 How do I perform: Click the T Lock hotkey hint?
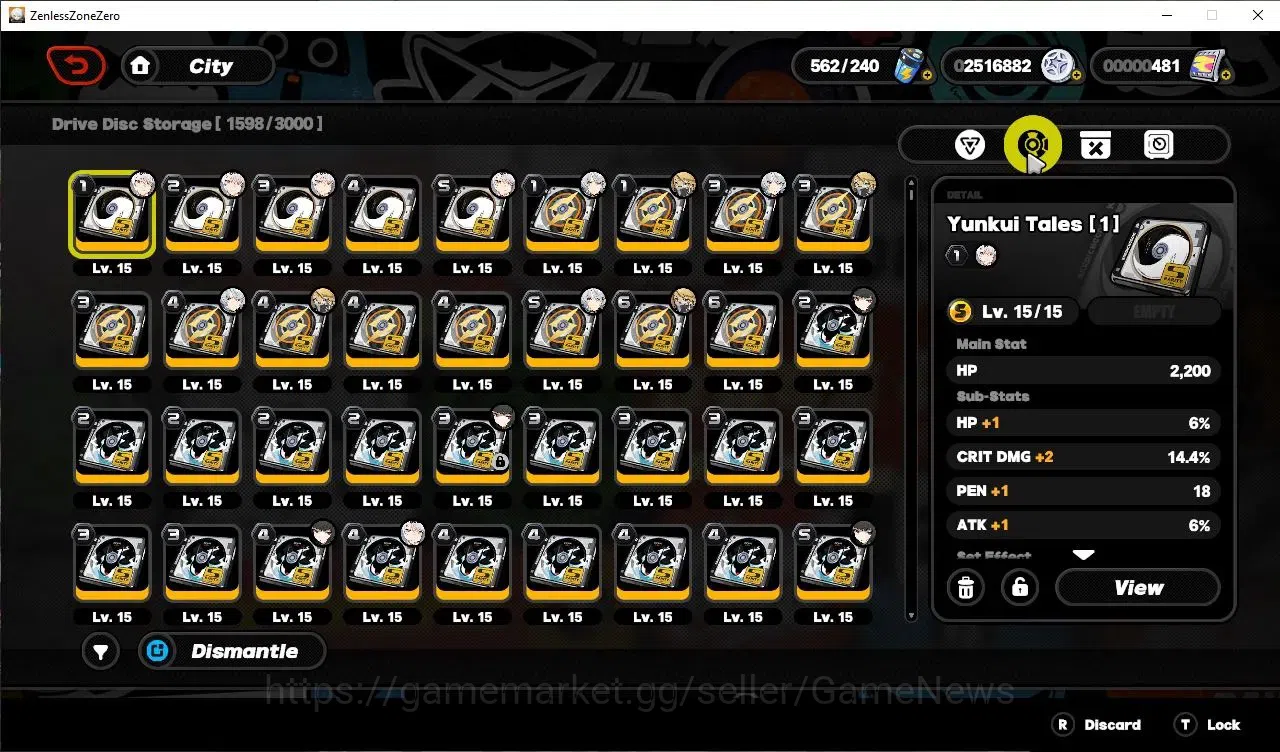point(1207,725)
